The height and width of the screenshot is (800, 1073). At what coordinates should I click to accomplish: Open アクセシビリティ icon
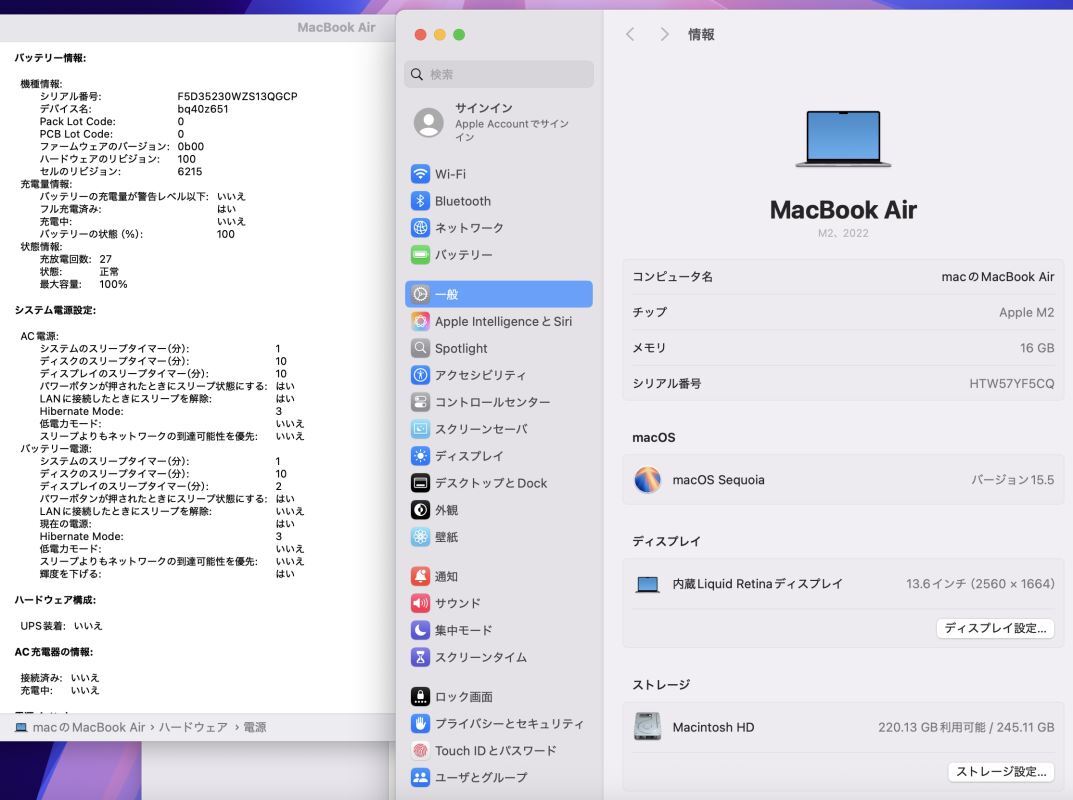(420, 375)
